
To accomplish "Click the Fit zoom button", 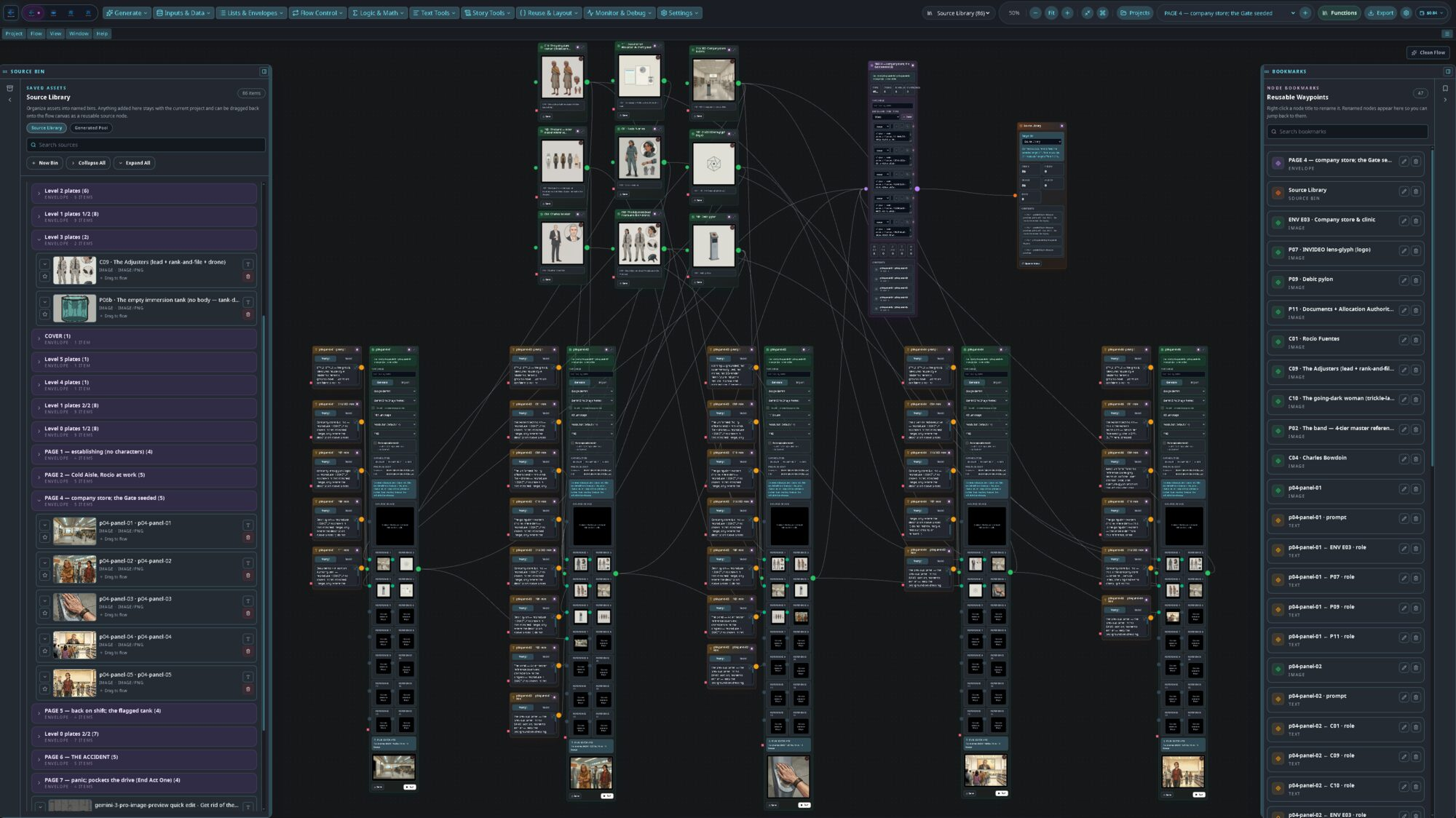I will pos(1051,13).
